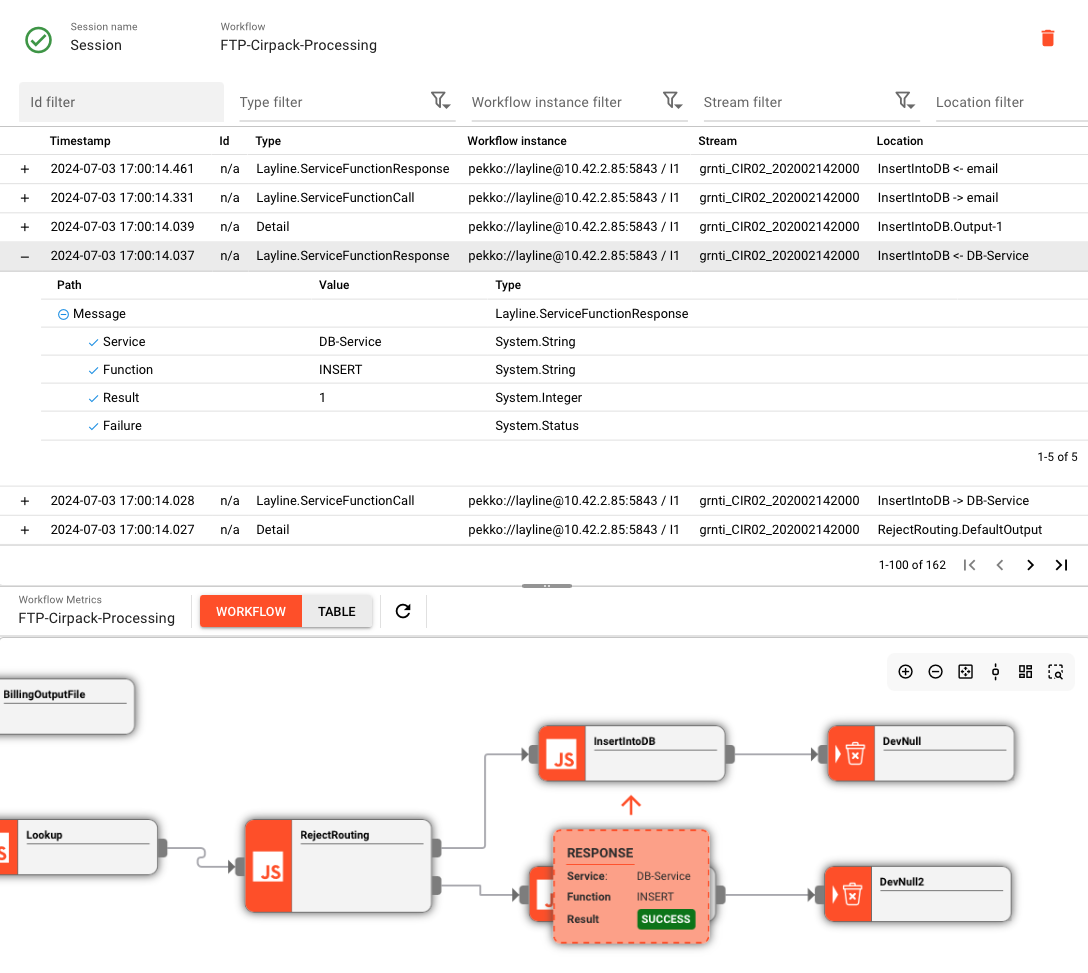Click the RESPONSE popup header
1088x973 pixels.
pyautogui.click(x=600, y=853)
